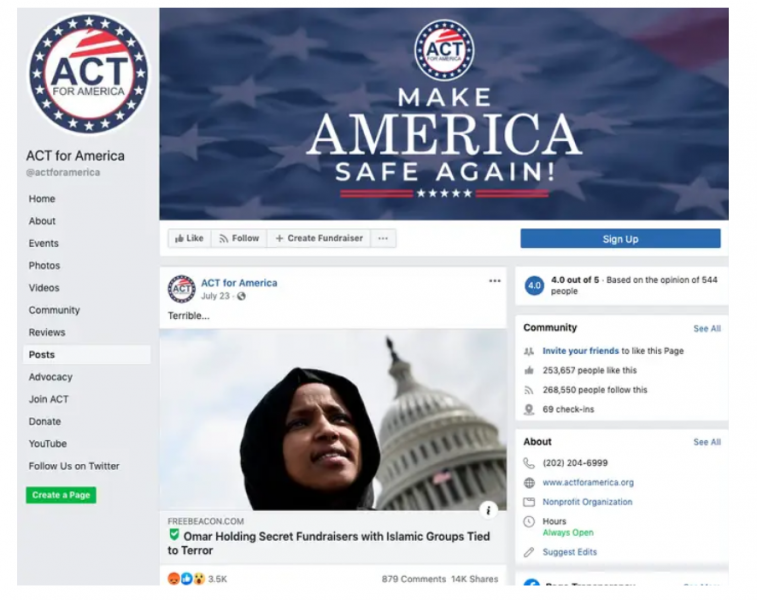Like the page with thumbs-up button
Screen dimensions: 757x600
pos(189,238)
